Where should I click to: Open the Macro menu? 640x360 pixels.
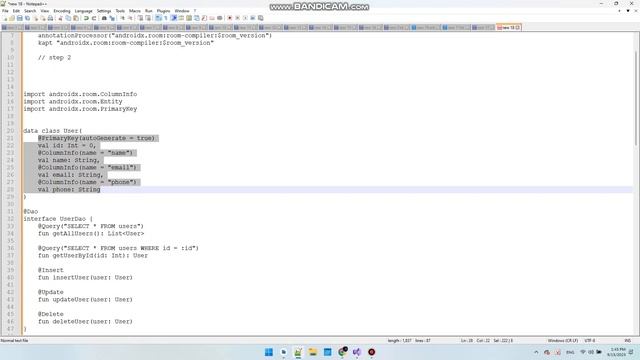(135, 11)
